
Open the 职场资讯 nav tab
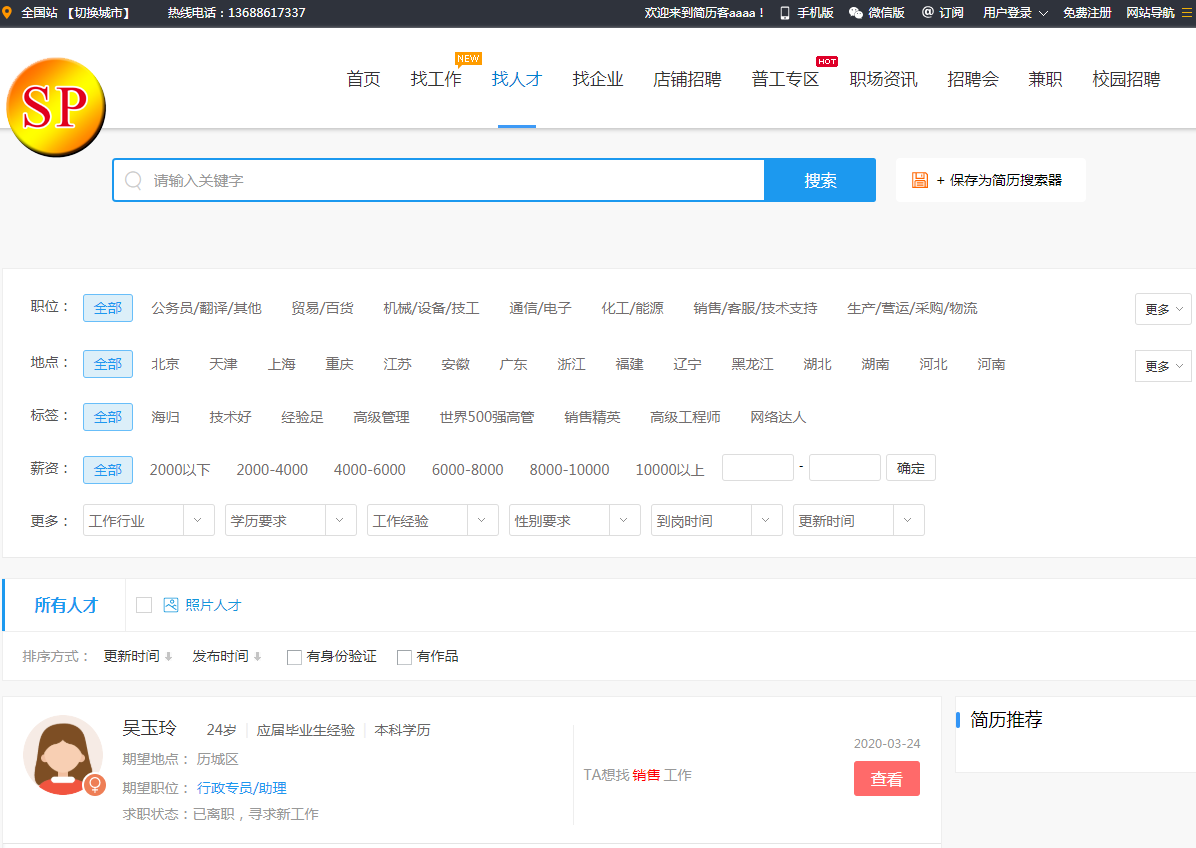click(883, 79)
